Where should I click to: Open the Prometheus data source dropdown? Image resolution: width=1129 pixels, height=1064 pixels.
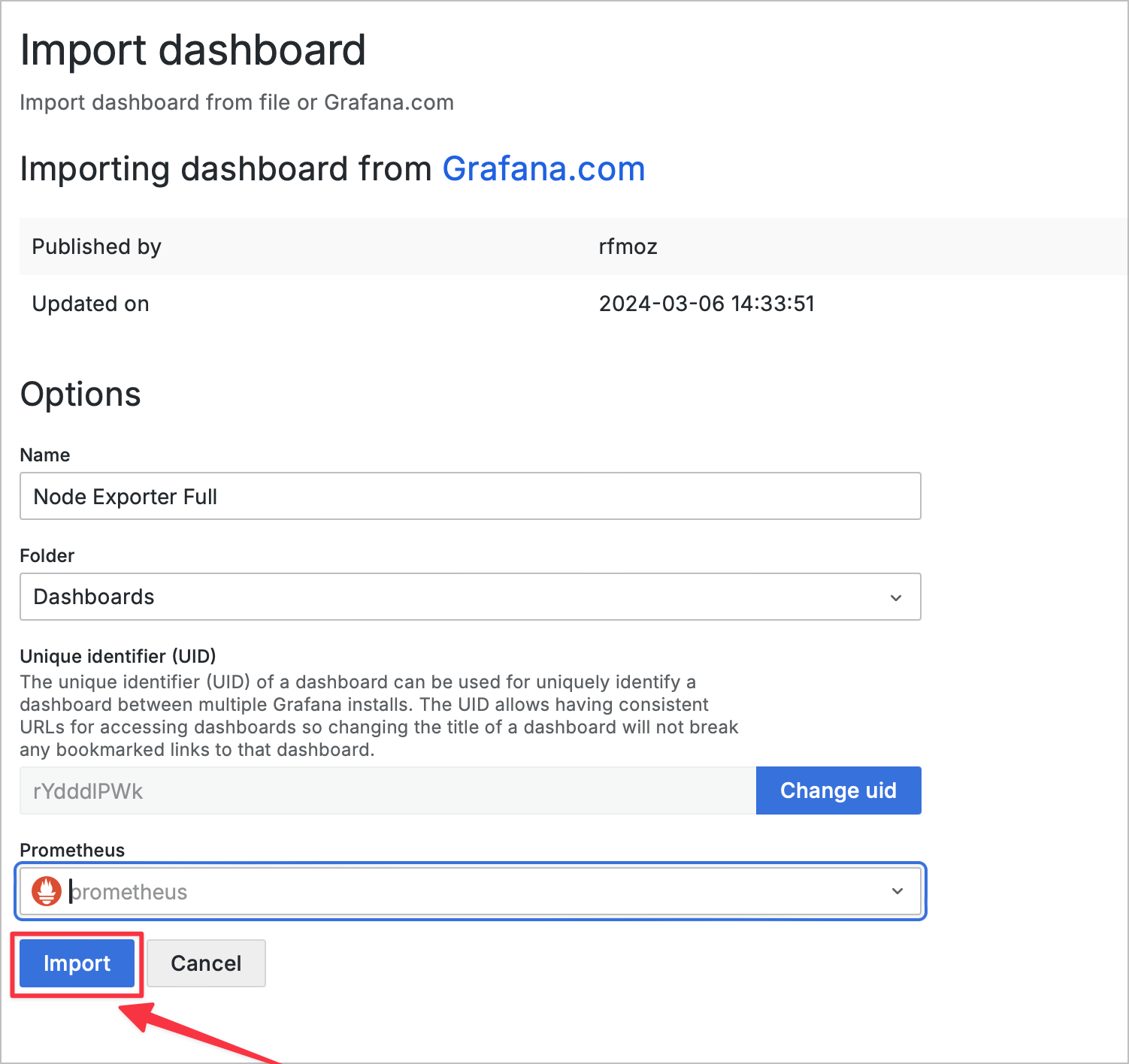(471, 891)
